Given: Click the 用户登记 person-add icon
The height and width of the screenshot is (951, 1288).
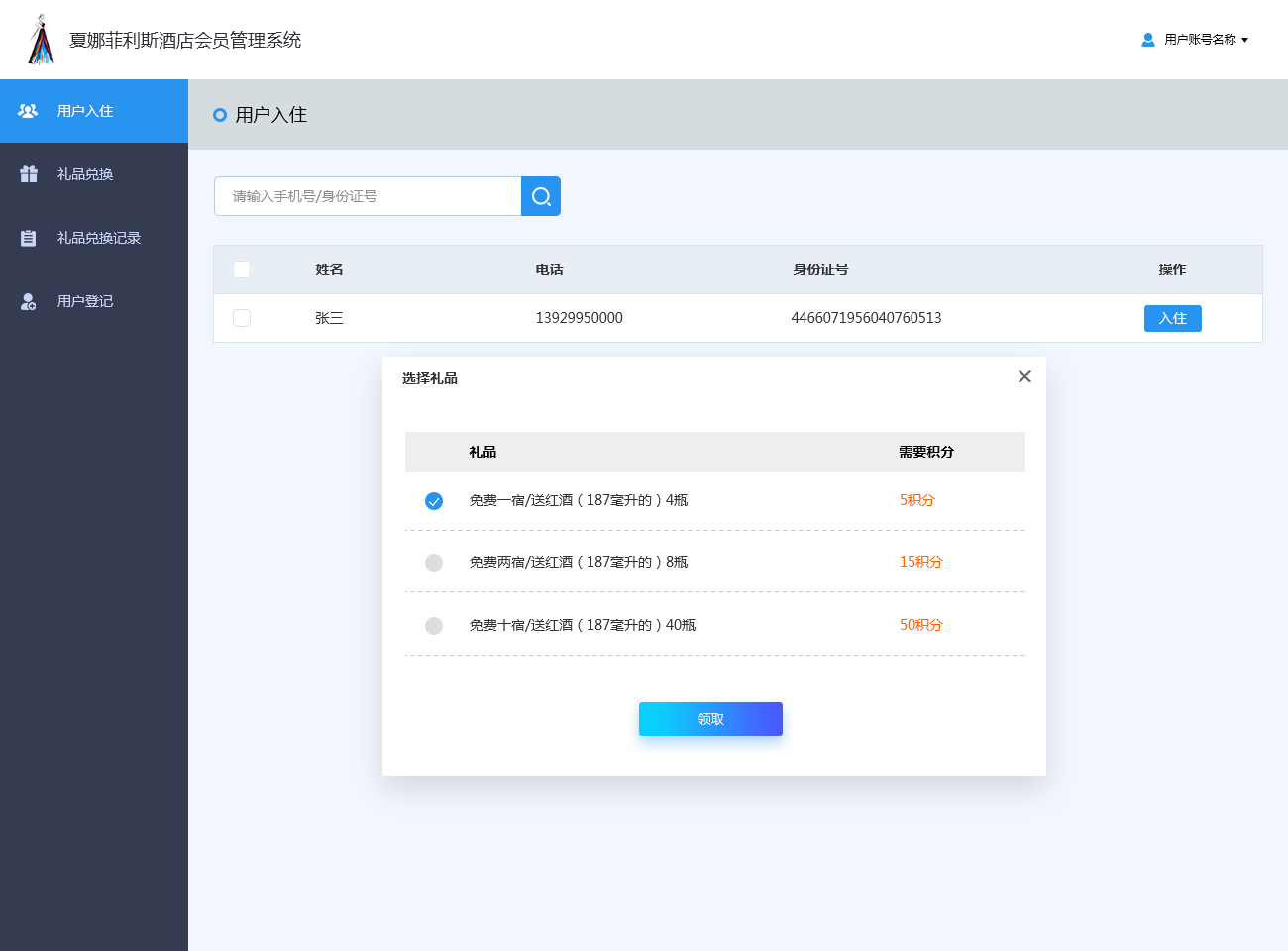Looking at the screenshot, I should click(29, 301).
